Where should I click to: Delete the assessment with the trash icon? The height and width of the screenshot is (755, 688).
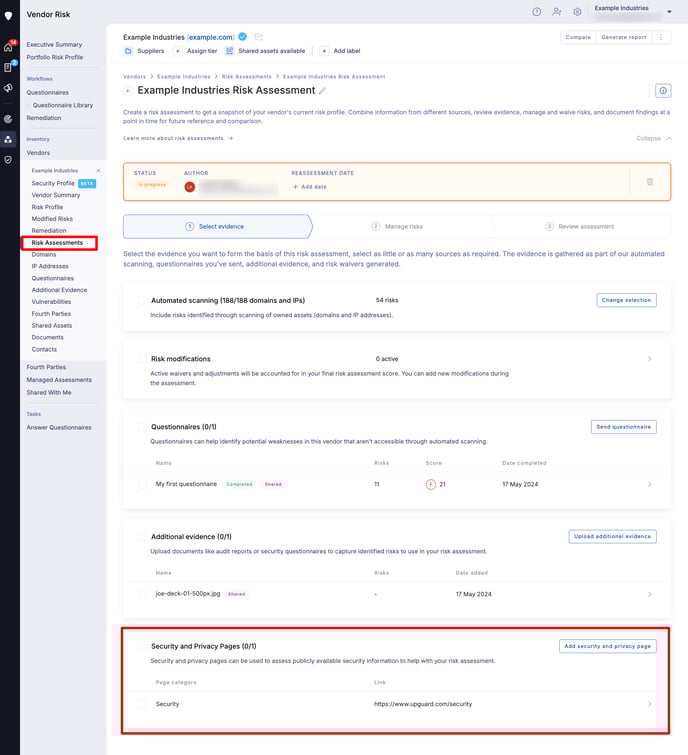point(649,182)
